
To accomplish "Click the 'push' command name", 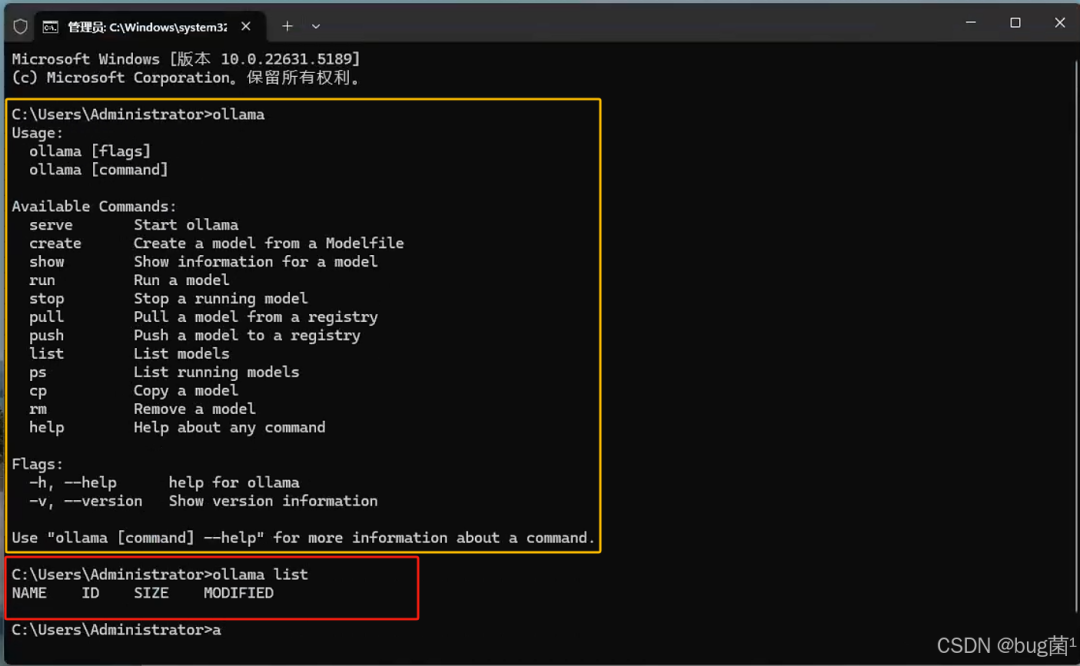I will (46, 335).
